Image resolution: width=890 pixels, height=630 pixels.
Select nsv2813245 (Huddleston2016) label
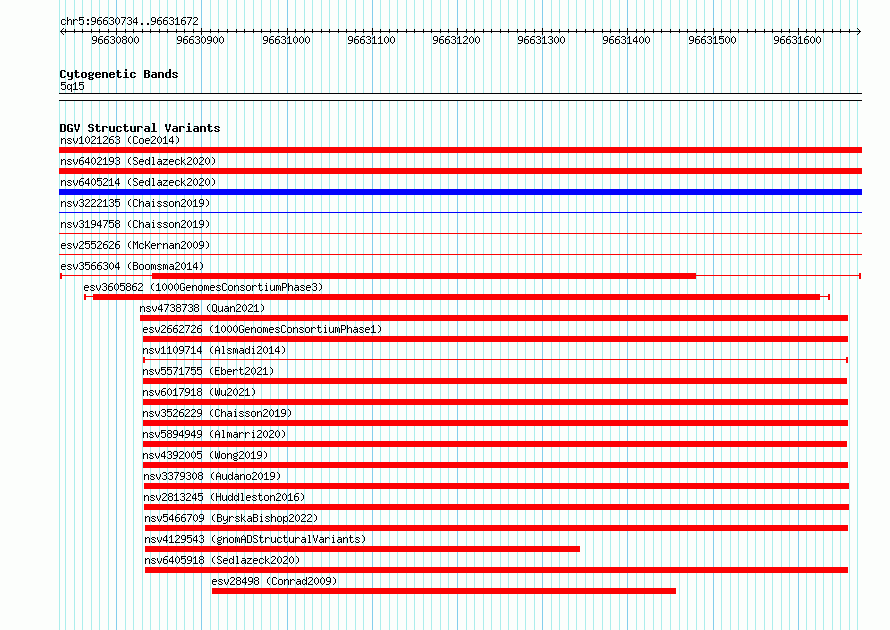point(224,497)
